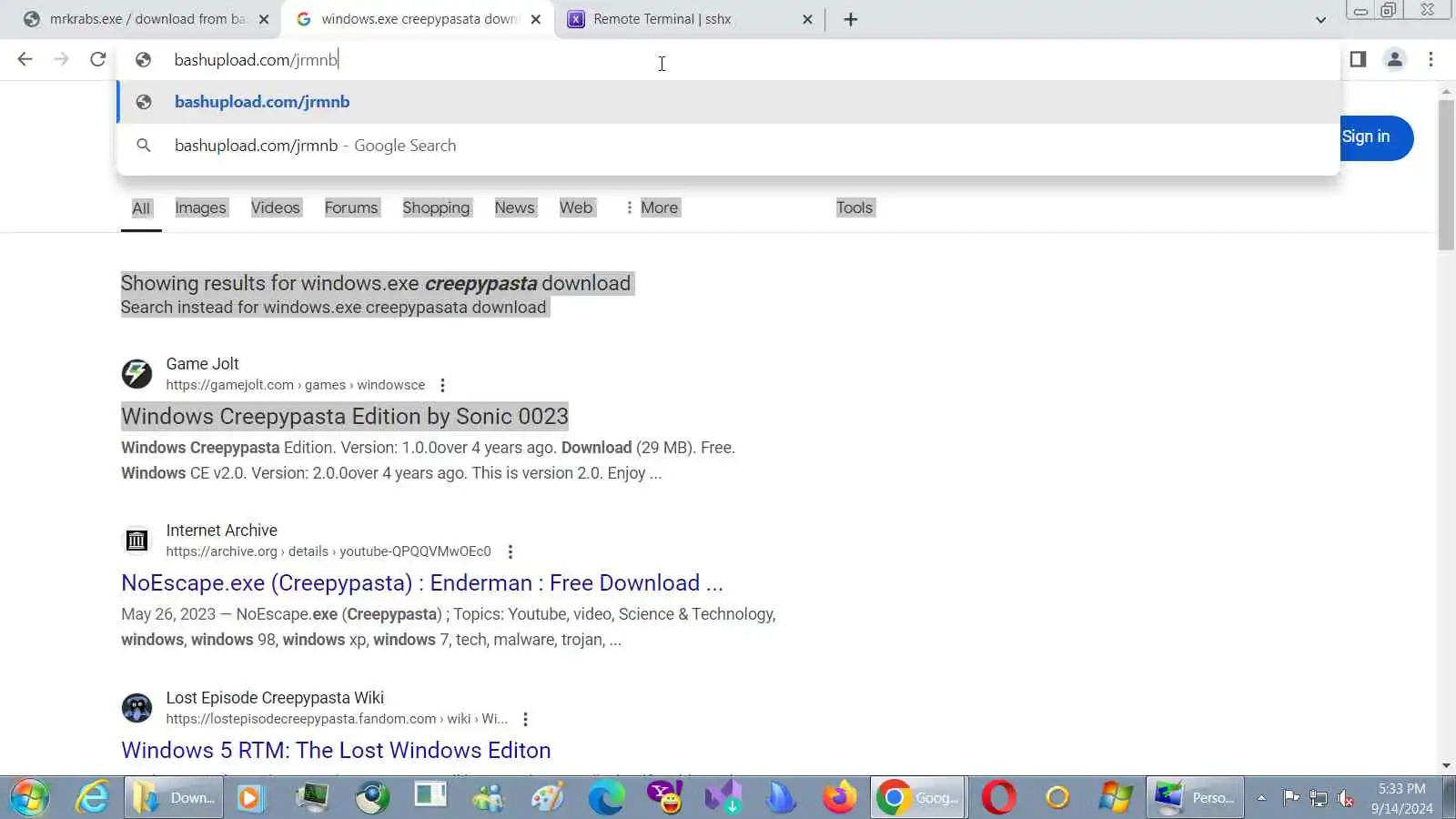Show hidden system tray icons
The height and width of the screenshot is (819, 1456).
point(1261,798)
